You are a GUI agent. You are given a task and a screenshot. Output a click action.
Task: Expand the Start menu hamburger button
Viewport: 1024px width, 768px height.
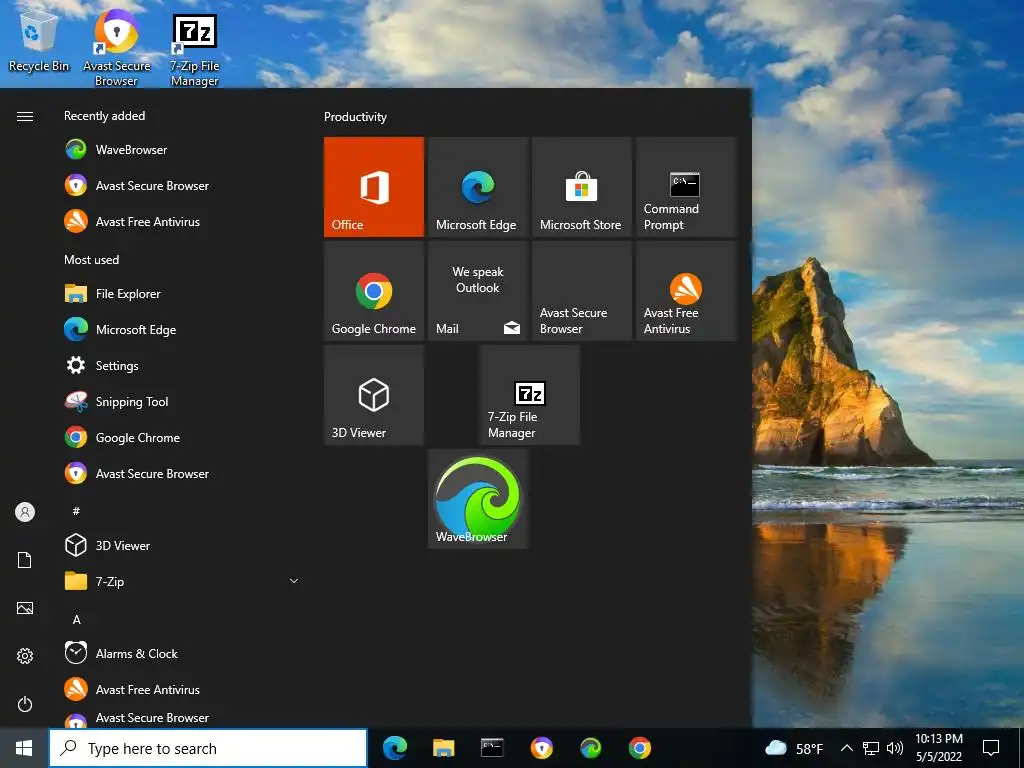(x=25, y=116)
